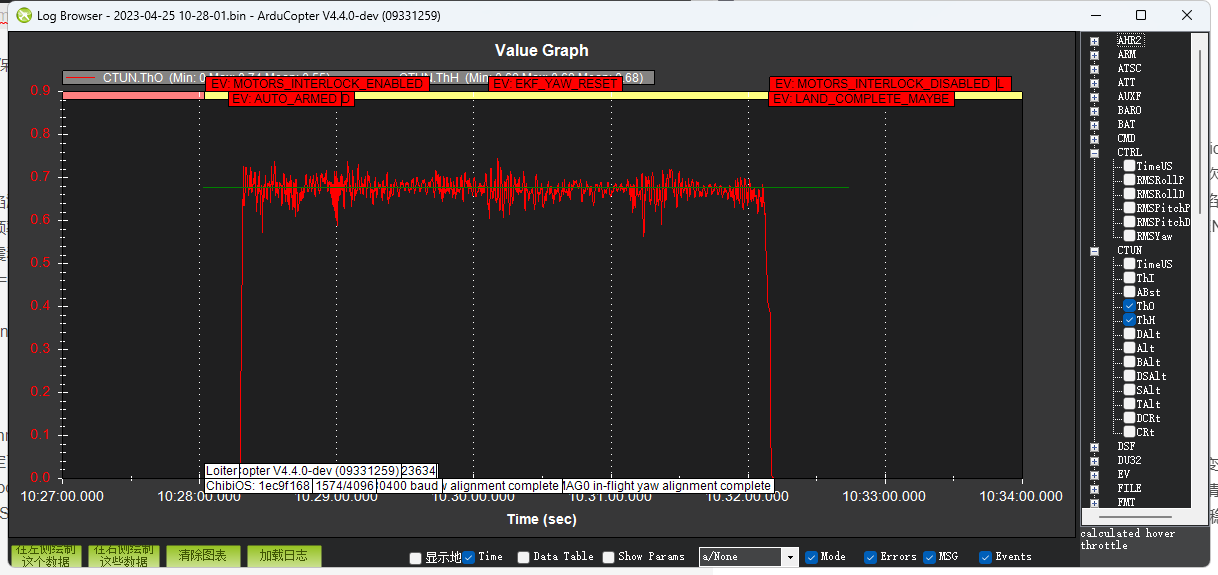Collapse the CTUN tree node
This screenshot has height=575, width=1218.
pyautogui.click(x=1095, y=251)
